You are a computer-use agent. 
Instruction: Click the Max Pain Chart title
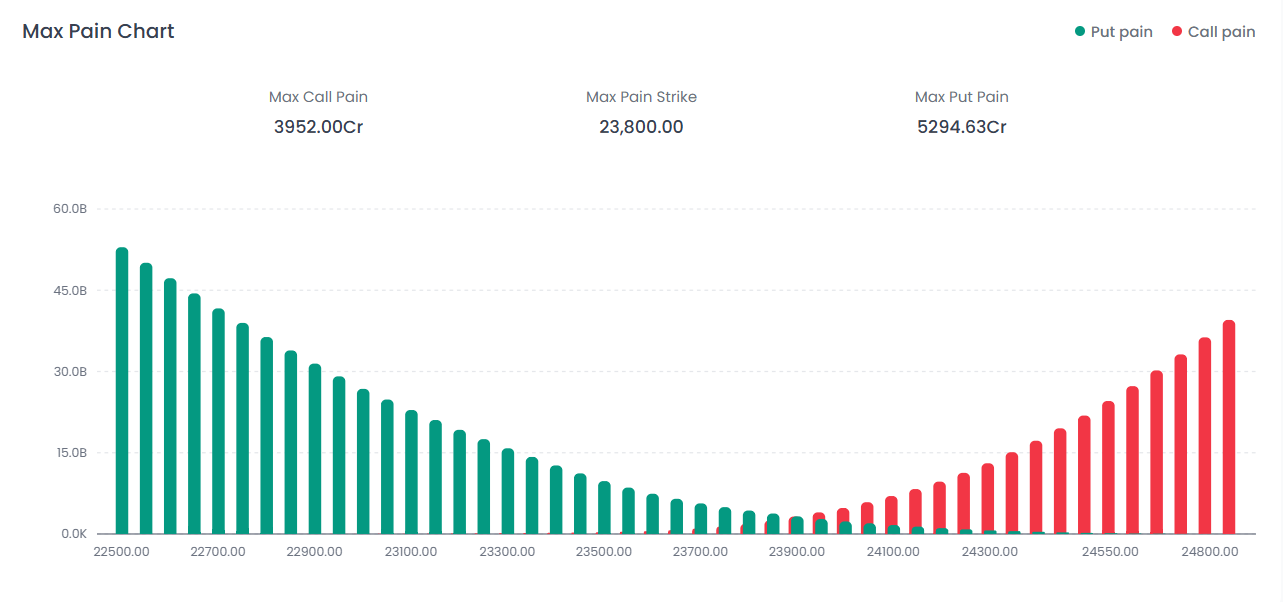pos(98,31)
